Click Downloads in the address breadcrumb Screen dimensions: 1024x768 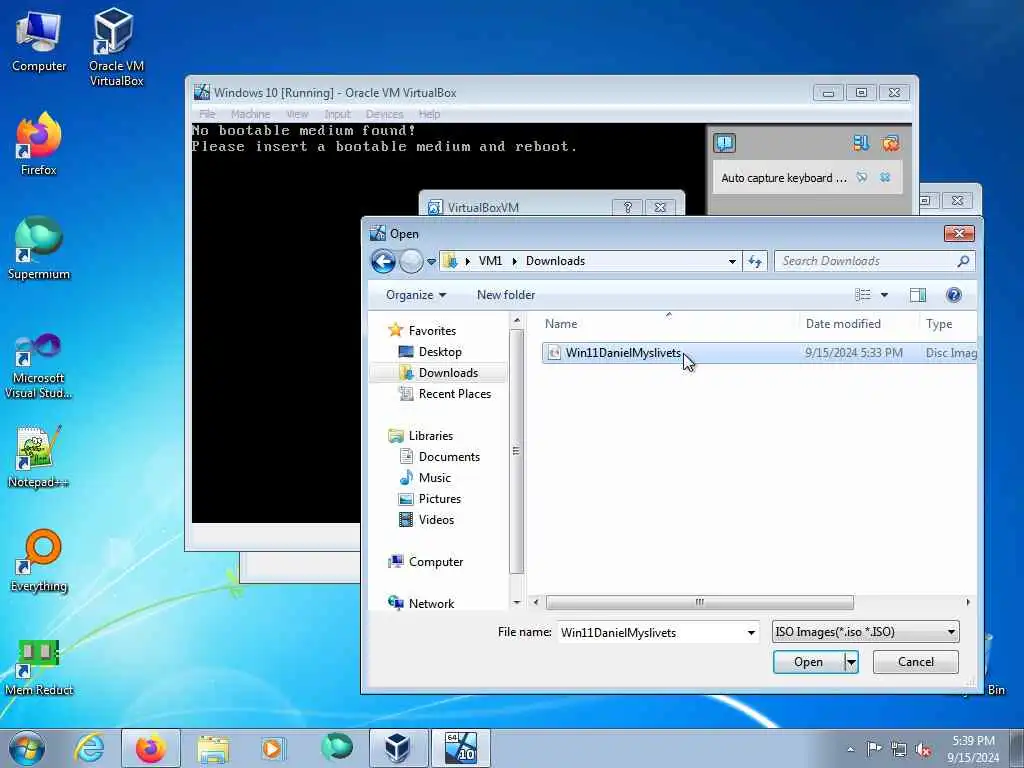coord(555,261)
